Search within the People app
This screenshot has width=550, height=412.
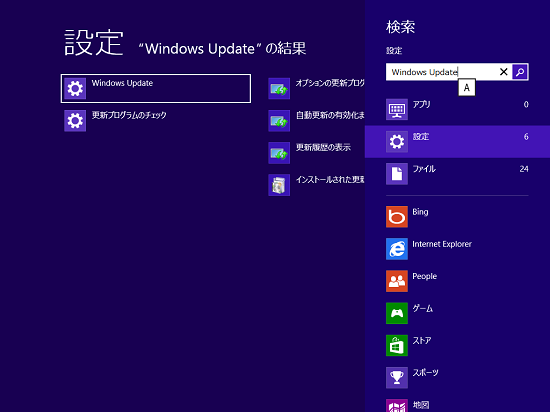tap(457, 281)
